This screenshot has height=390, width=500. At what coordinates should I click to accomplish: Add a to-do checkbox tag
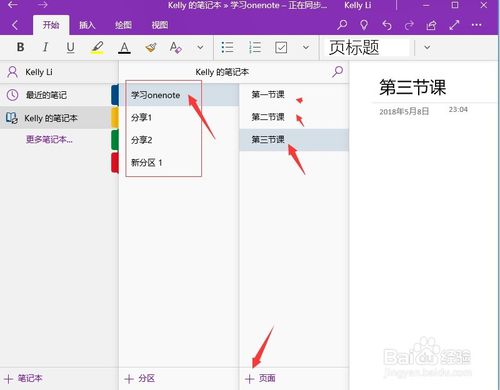281,47
